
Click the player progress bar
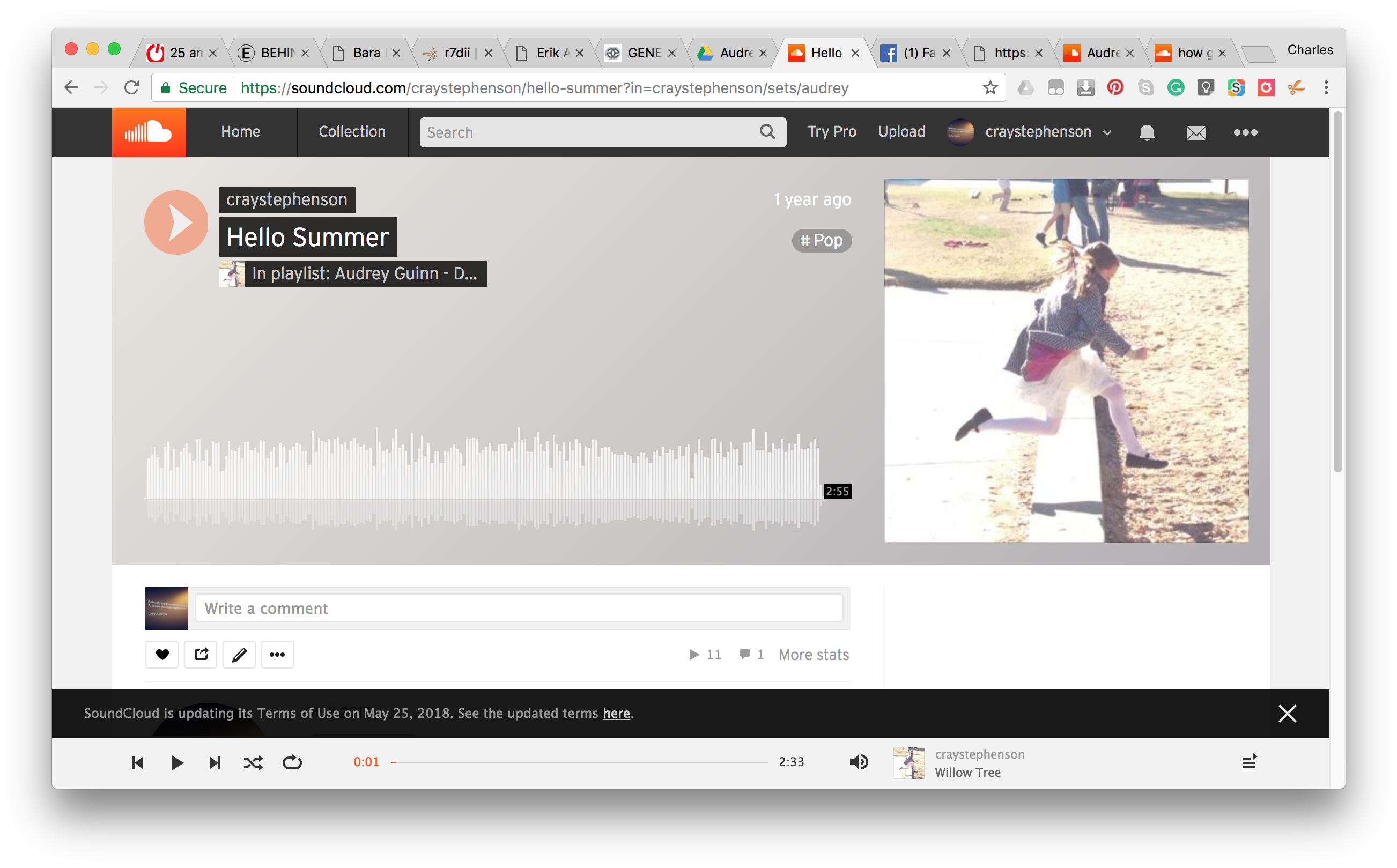tap(579, 762)
